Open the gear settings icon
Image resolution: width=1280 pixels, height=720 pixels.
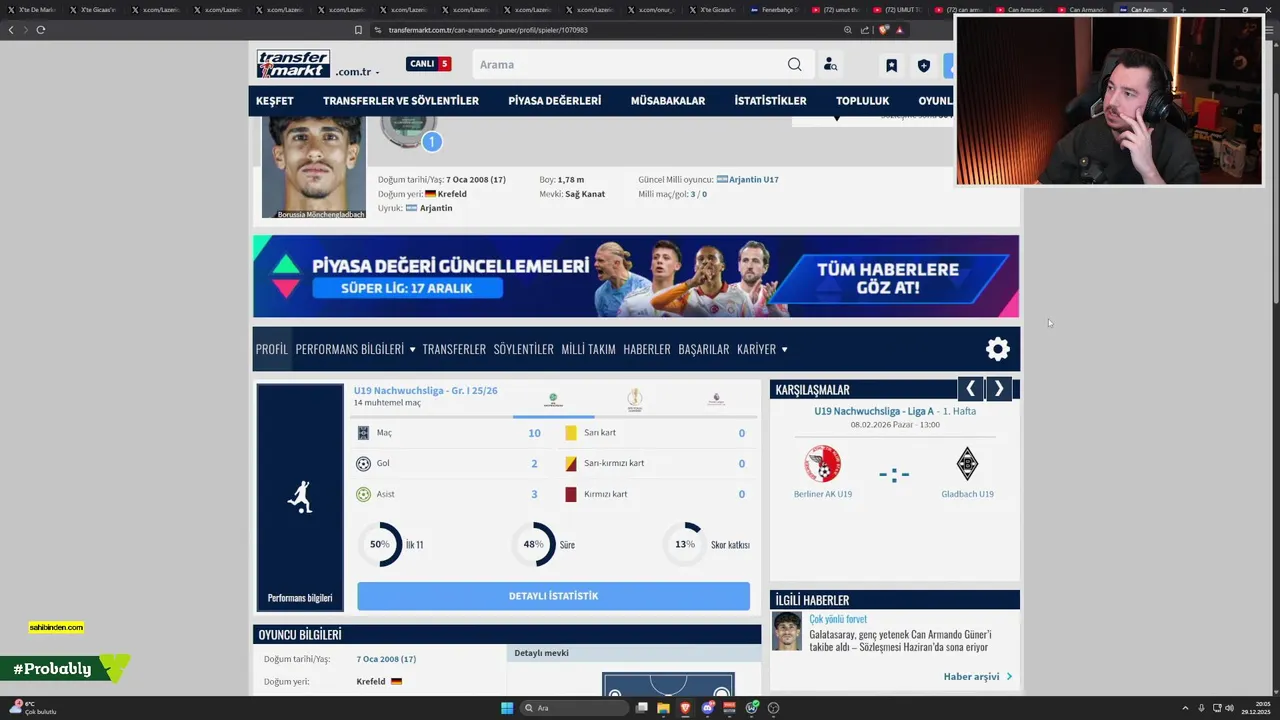(998, 349)
